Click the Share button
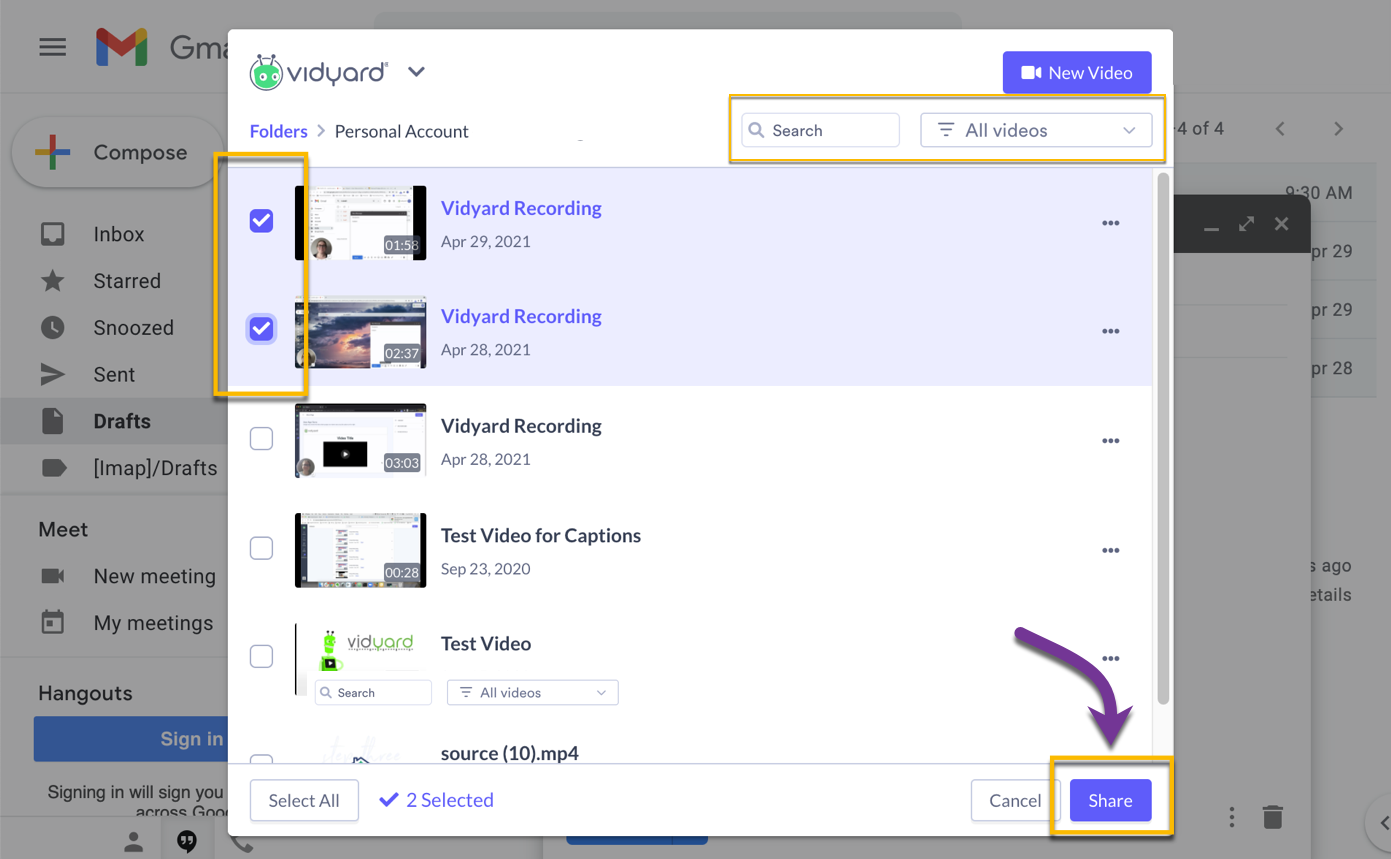This screenshot has height=859, width=1391. [1110, 800]
